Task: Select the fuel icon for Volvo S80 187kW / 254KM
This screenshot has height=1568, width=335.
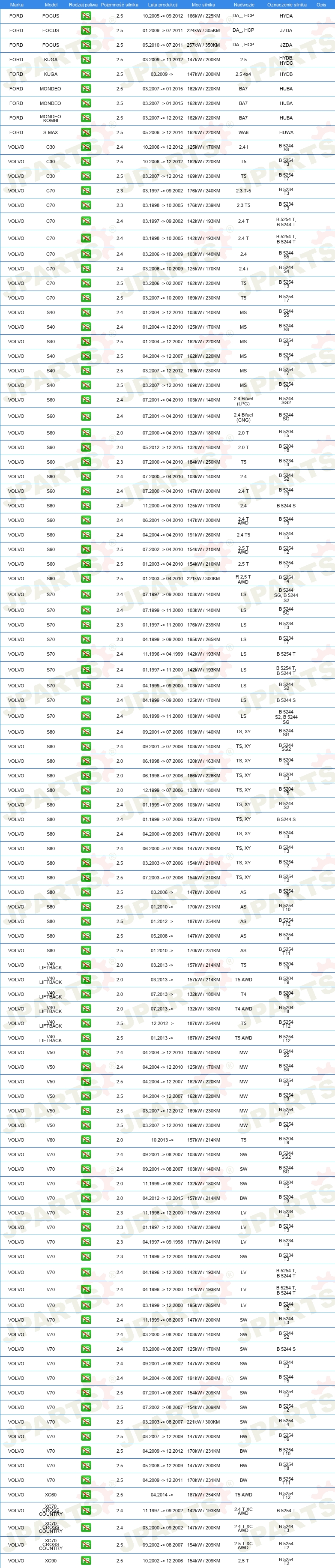Action: [x=86, y=922]
